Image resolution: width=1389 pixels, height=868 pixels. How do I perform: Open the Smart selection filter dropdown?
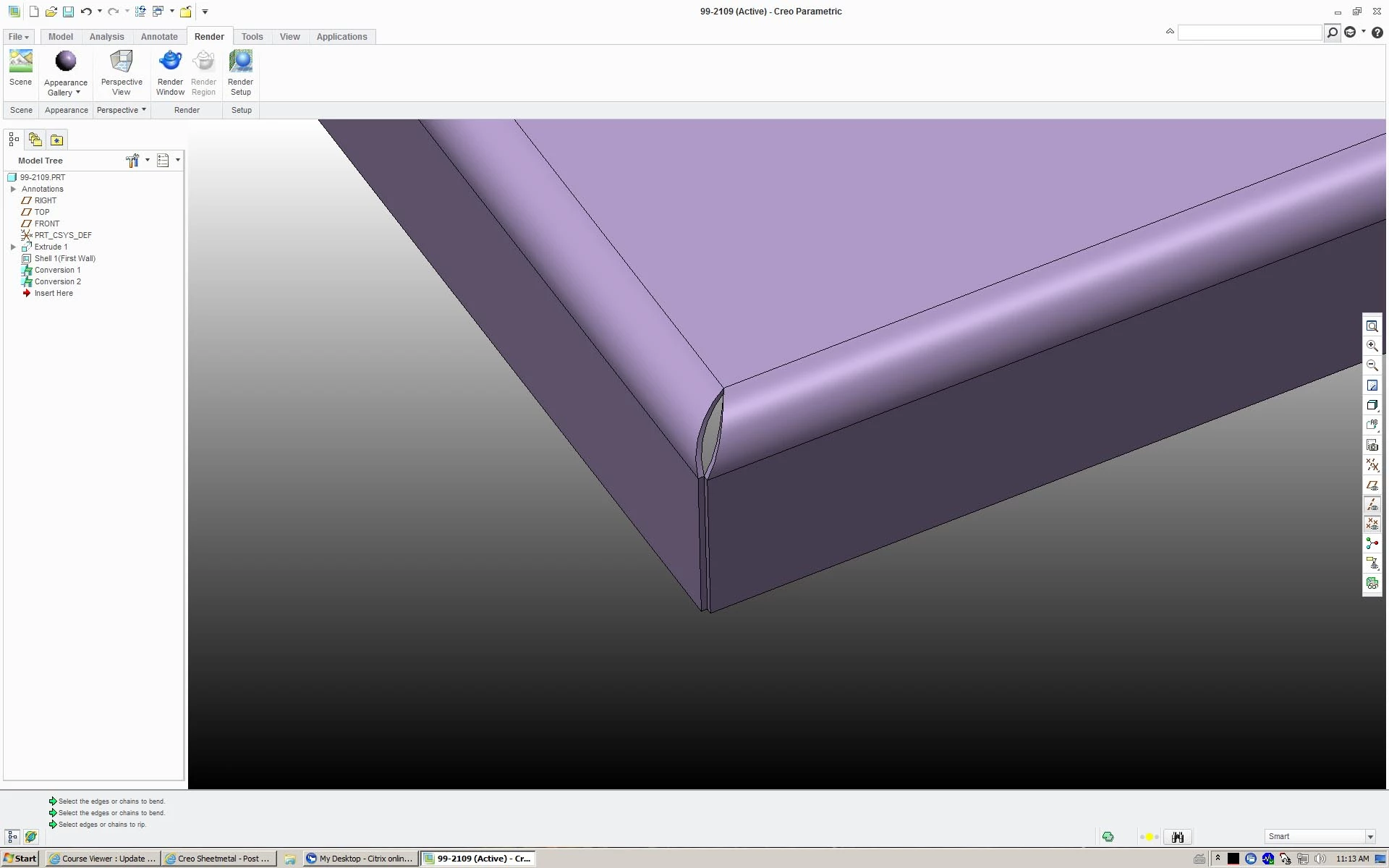(1369, 837)
